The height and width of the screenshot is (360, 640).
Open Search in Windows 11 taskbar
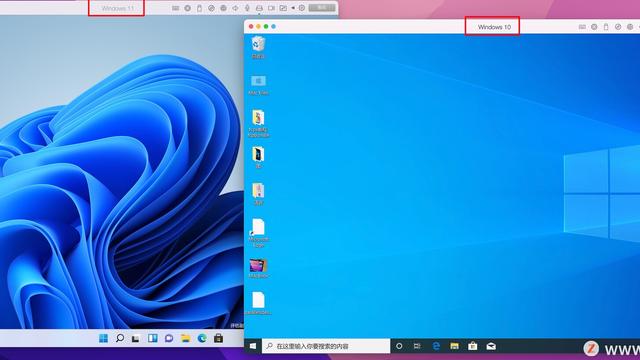120,338
